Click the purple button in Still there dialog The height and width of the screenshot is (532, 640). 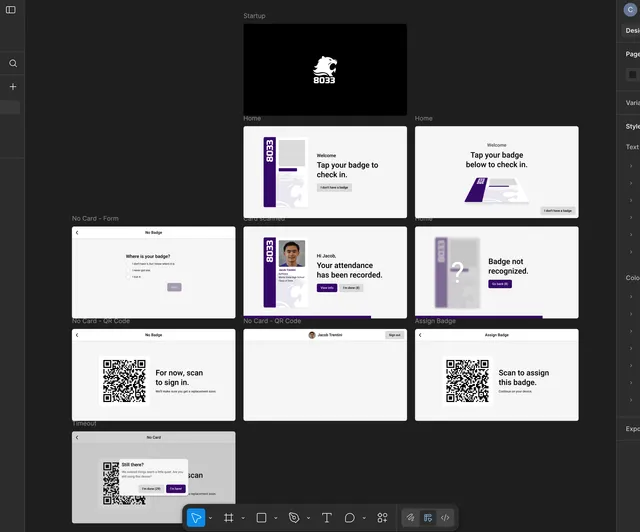click(x=176, y=489)
